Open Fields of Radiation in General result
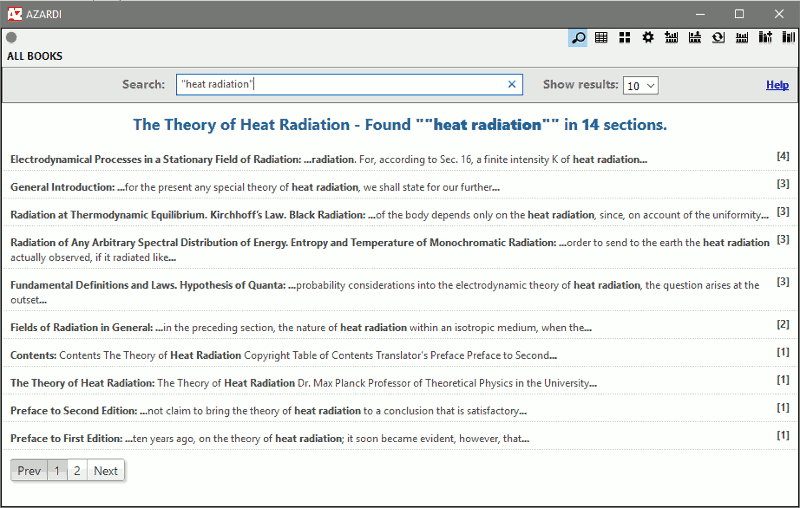The width and height of the screenshot is (800, 508). pos(301,327)
